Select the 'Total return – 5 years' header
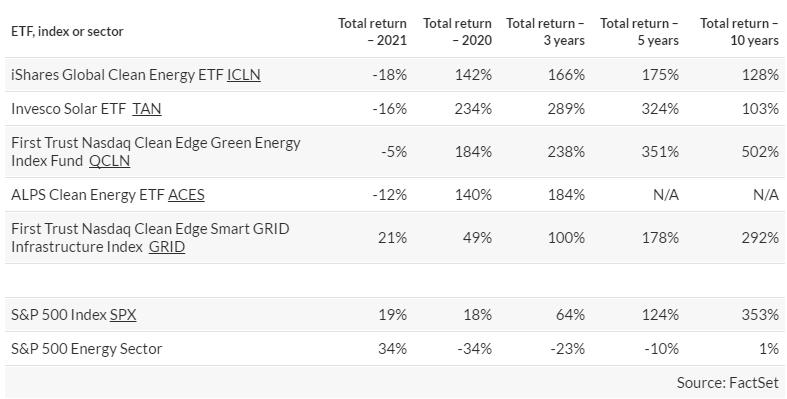Image resolution: width=787 pixels, height=399 pixels. [x=639, y=32]
